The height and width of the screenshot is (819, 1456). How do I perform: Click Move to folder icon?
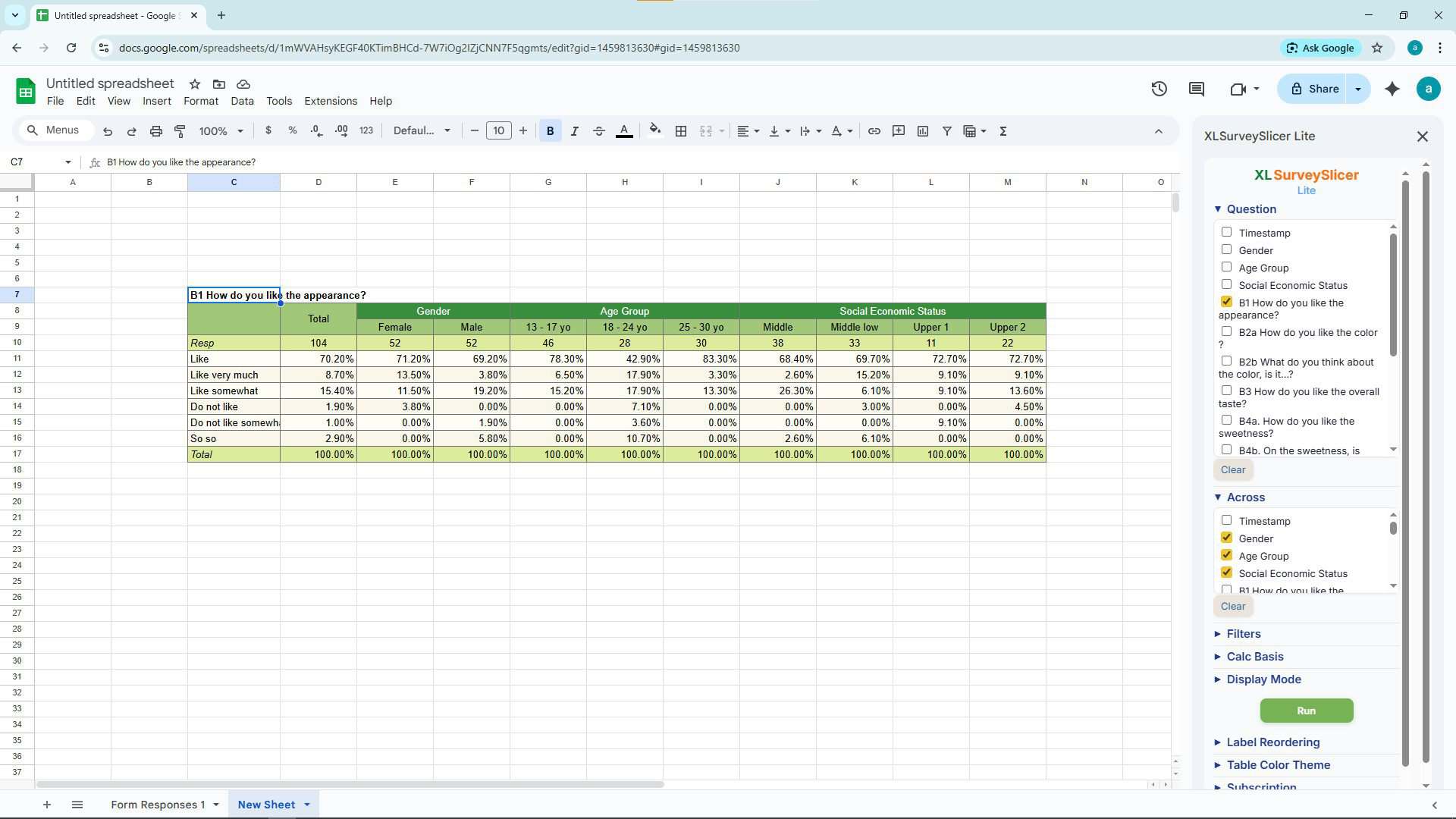click(x=219, y=84)
